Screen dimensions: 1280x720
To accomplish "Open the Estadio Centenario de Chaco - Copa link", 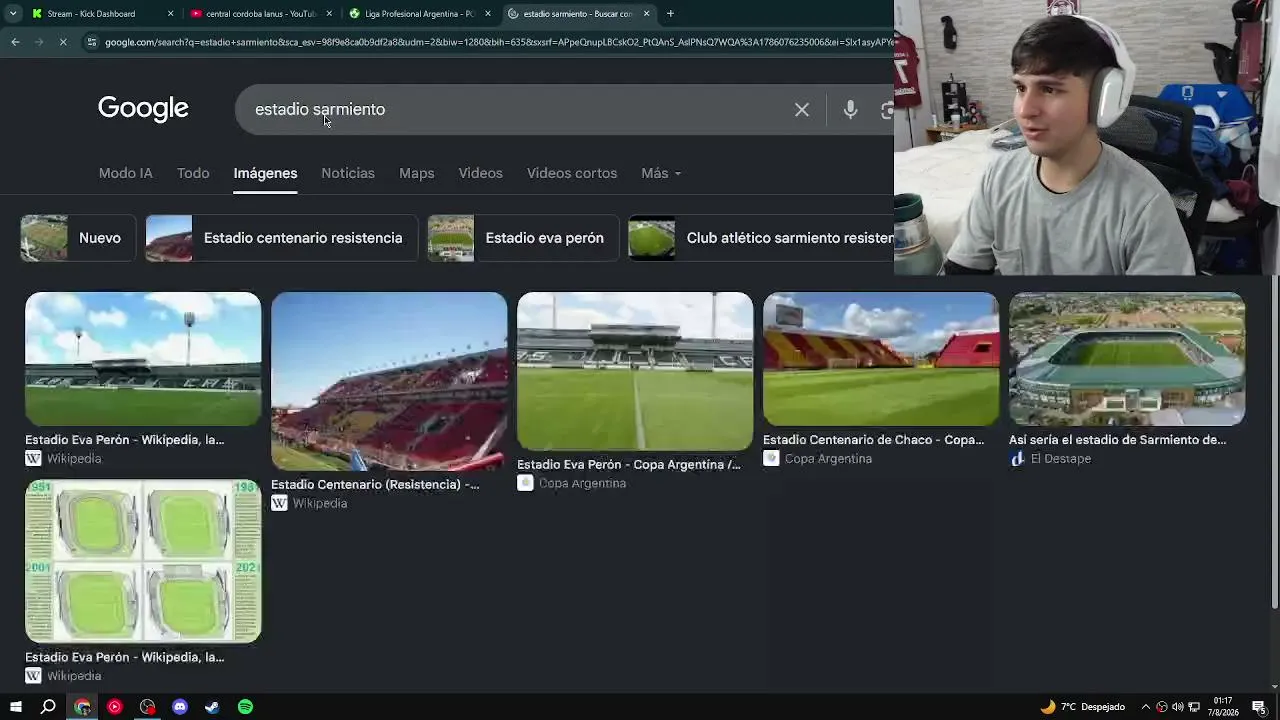I will click(x=873, y=440).
